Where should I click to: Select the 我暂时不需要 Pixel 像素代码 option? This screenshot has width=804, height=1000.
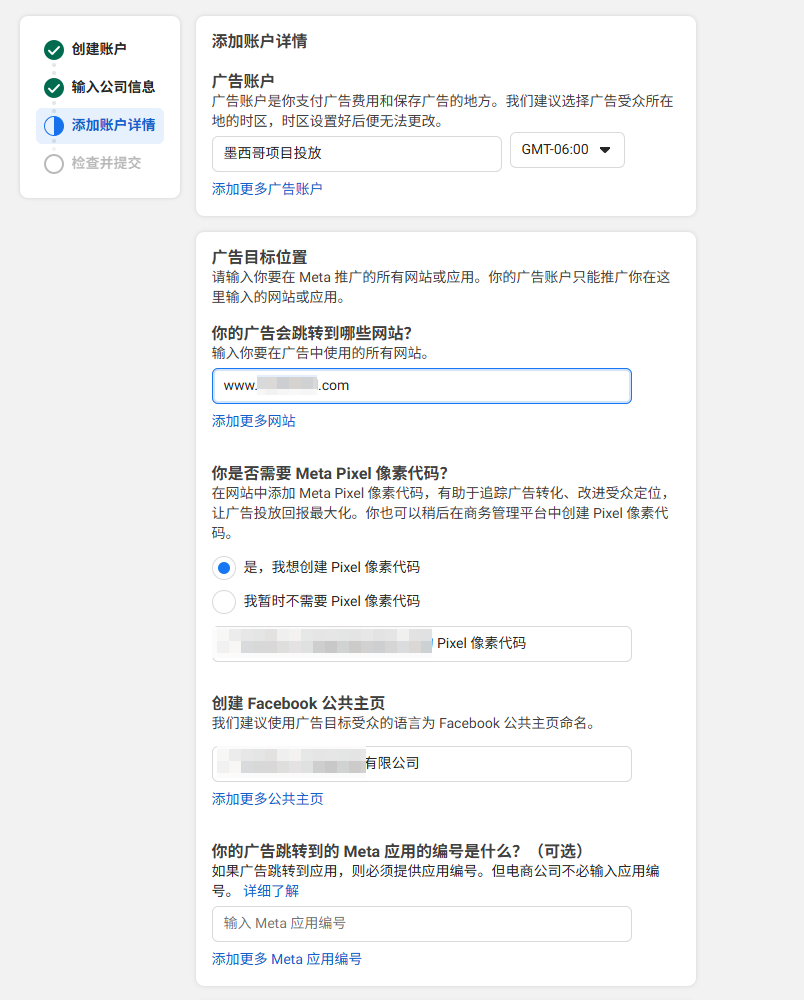[x=224, y=602]
